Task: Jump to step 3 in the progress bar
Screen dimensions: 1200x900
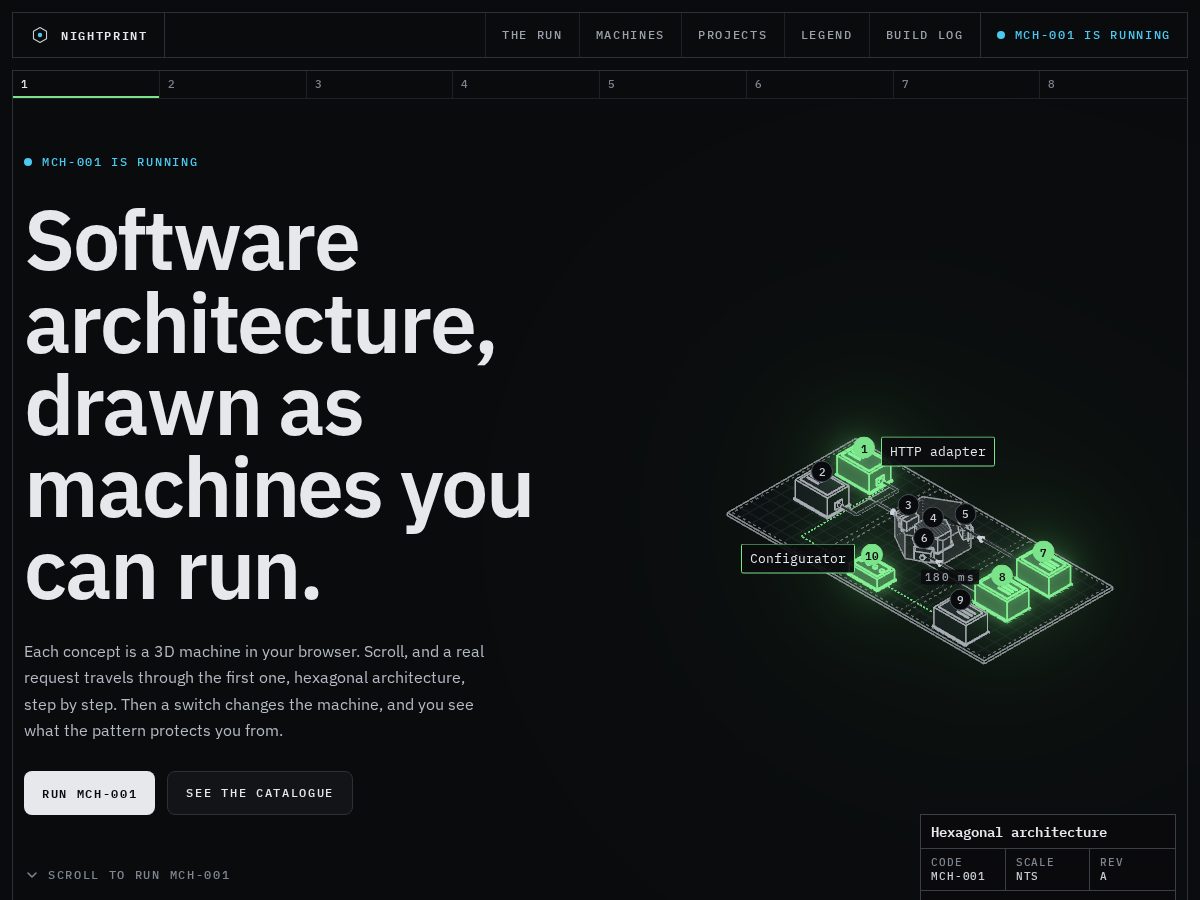Action: pyautogui.click(x=380, y=84)
